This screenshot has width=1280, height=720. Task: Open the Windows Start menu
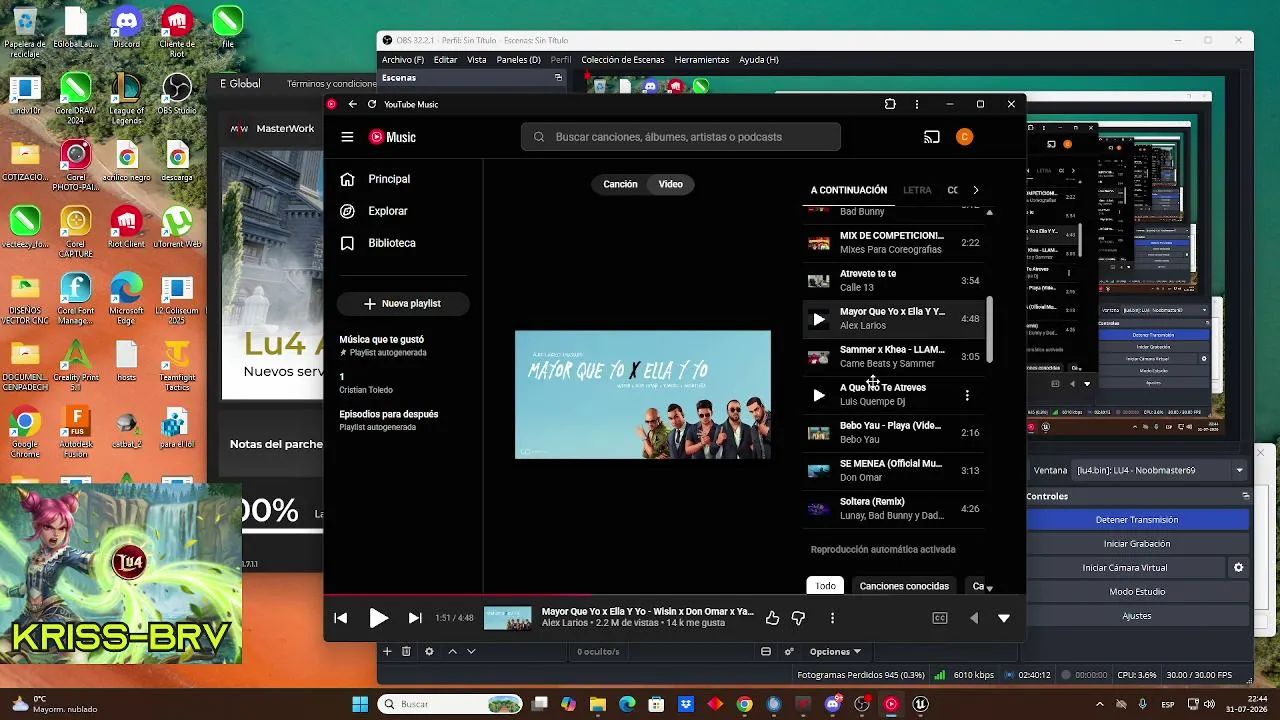[360, 704]
